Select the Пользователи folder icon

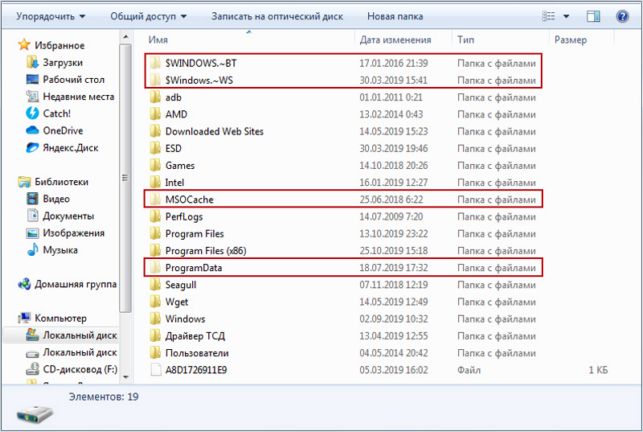[155, 352]
